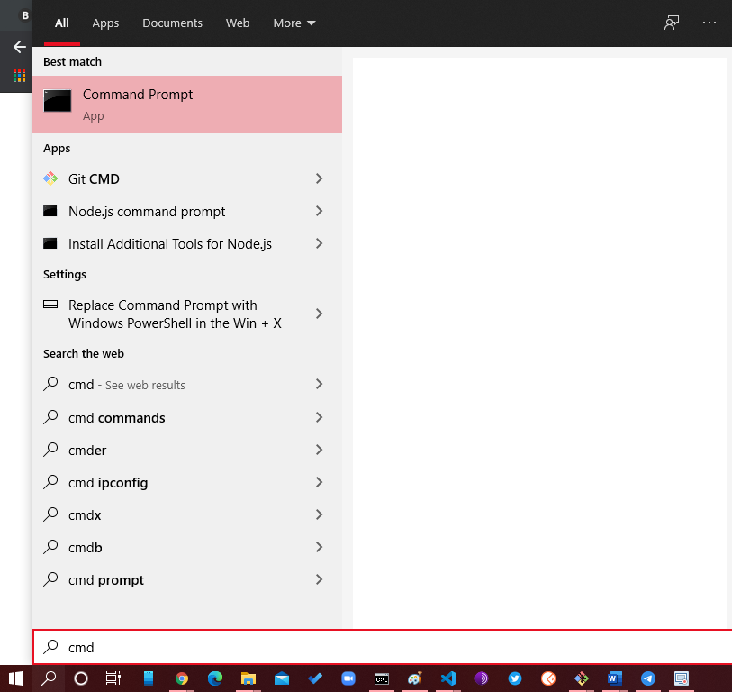Image resolution: width=732 pixels, height=692 pixels.
Task: Click the search feedback icon
Action: click(671, 22)
